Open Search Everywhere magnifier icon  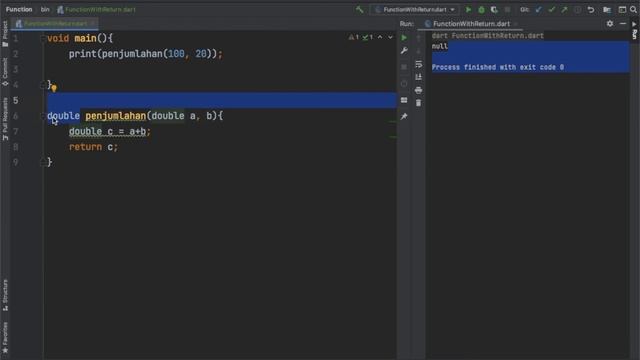(x=633, y=9)
